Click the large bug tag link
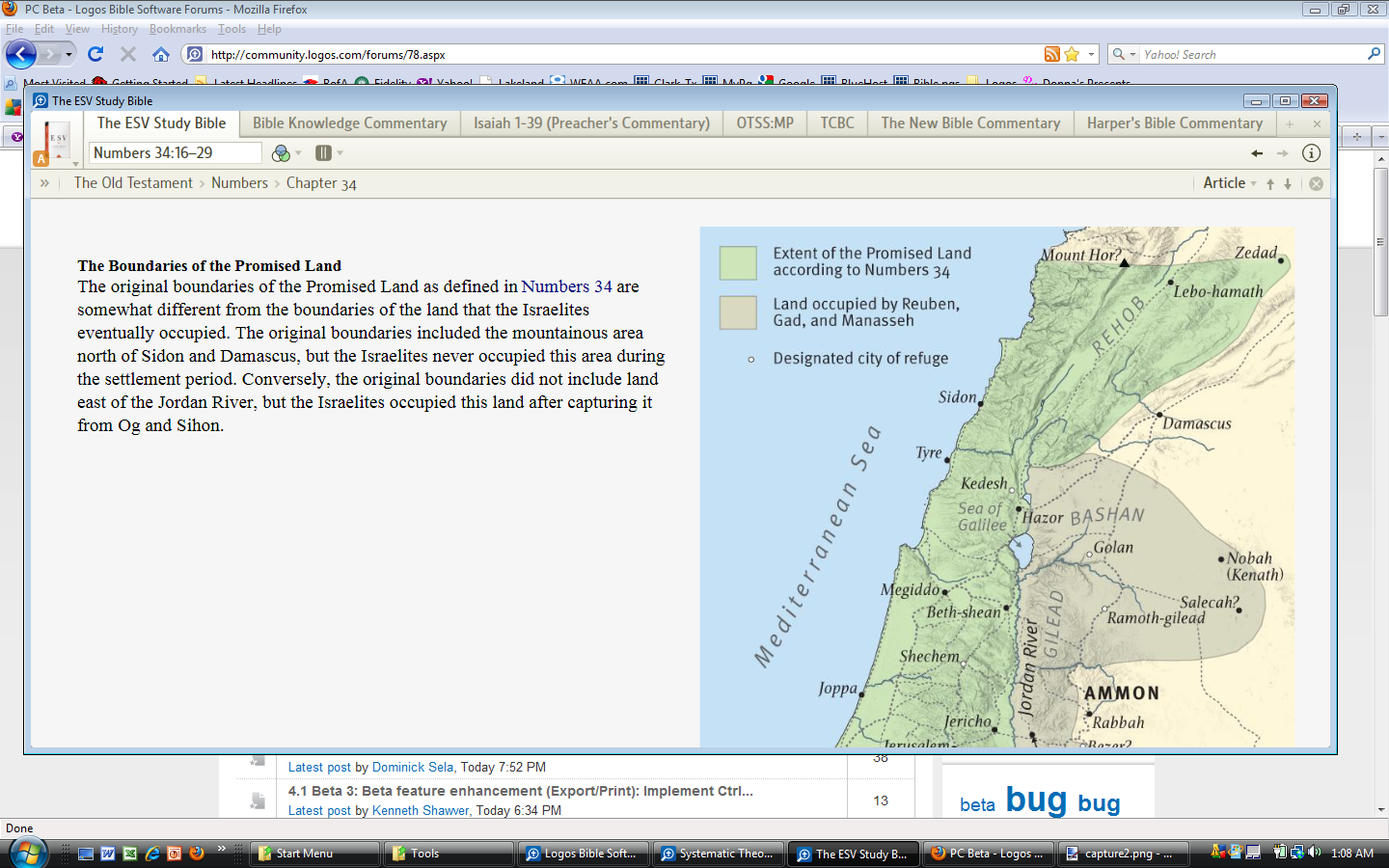Image resolution: width=1389 pixels, height=868 pixels. (x=1036, y=800)
